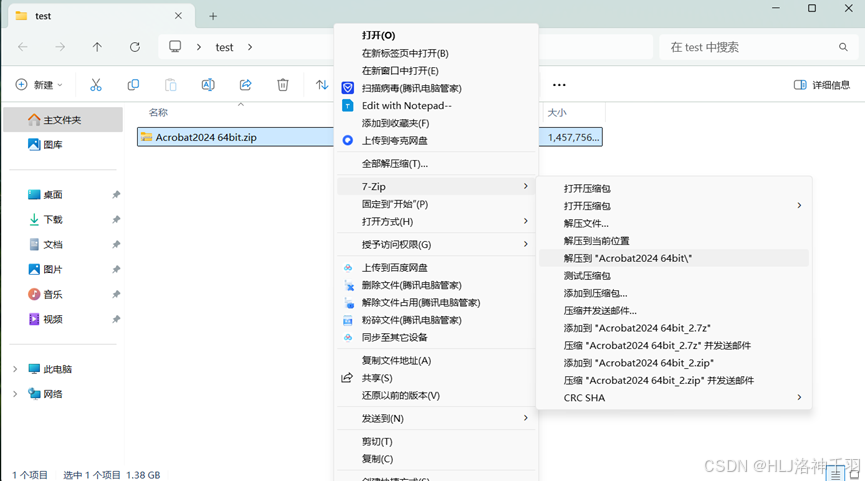
Task: Choose 解压文件... entry
Action: pyautogui.click(x=674, y=223)
